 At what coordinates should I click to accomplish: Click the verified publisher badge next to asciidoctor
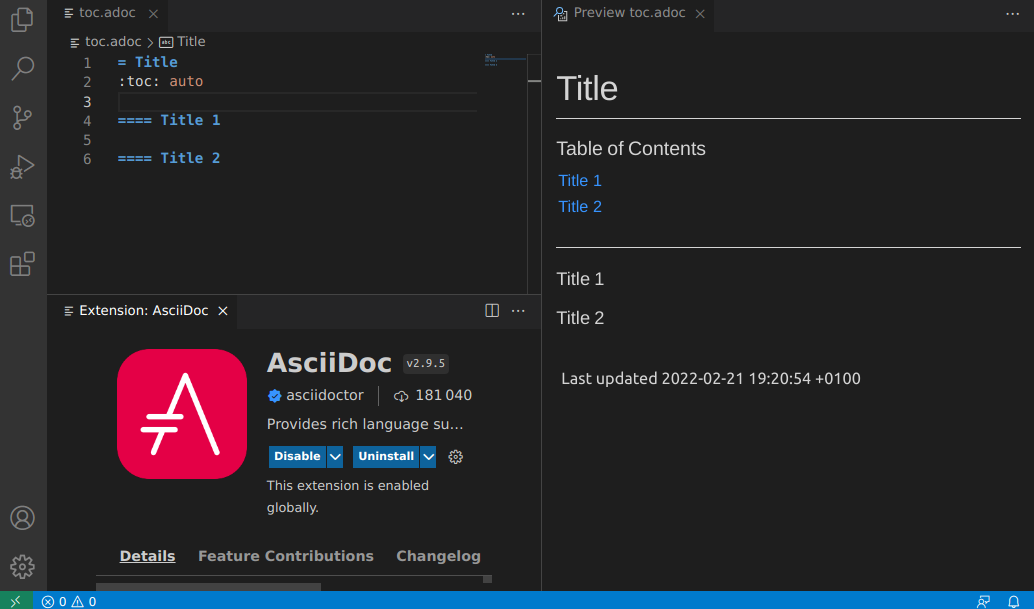(274, 395)
